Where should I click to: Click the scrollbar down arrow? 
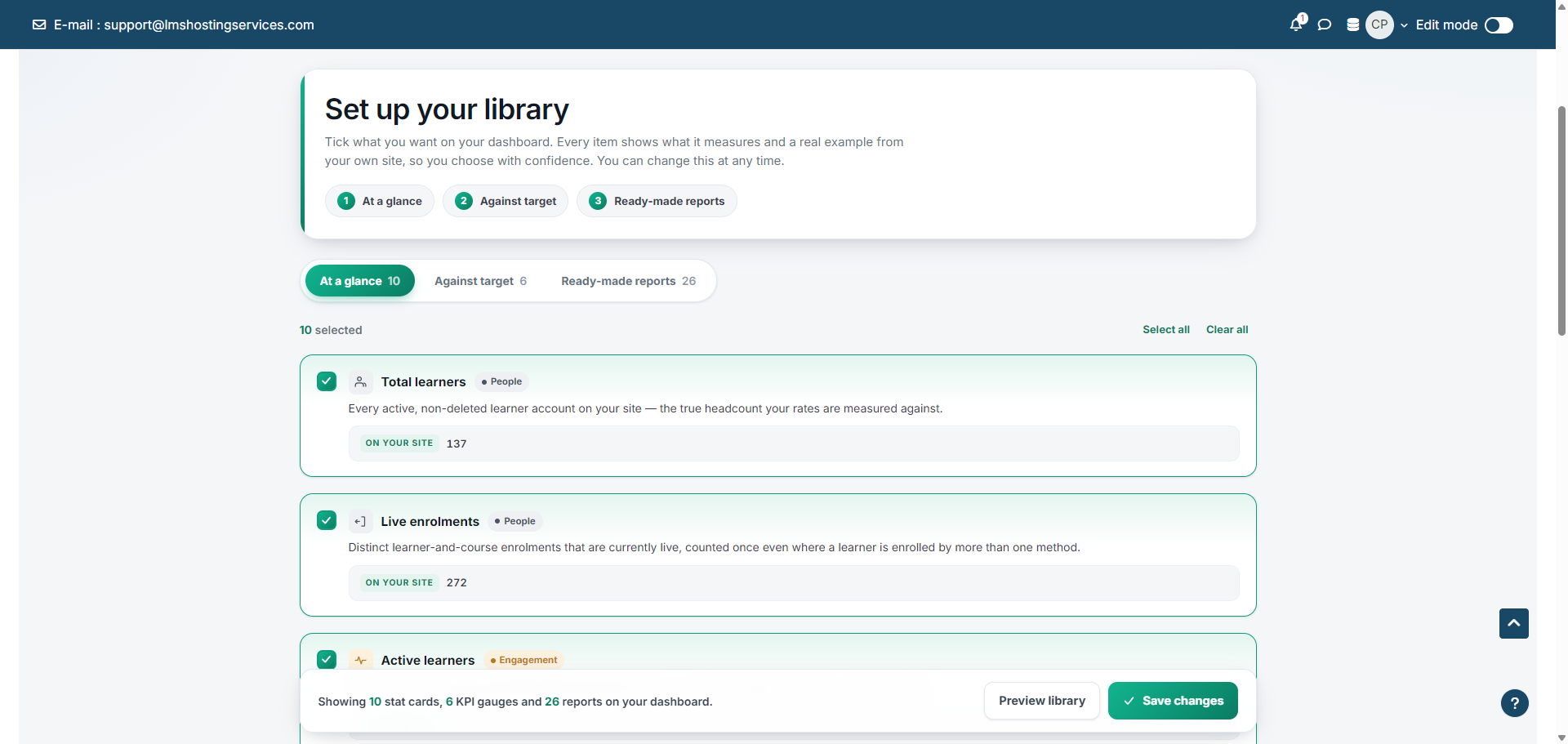(x=1561, y=737)
